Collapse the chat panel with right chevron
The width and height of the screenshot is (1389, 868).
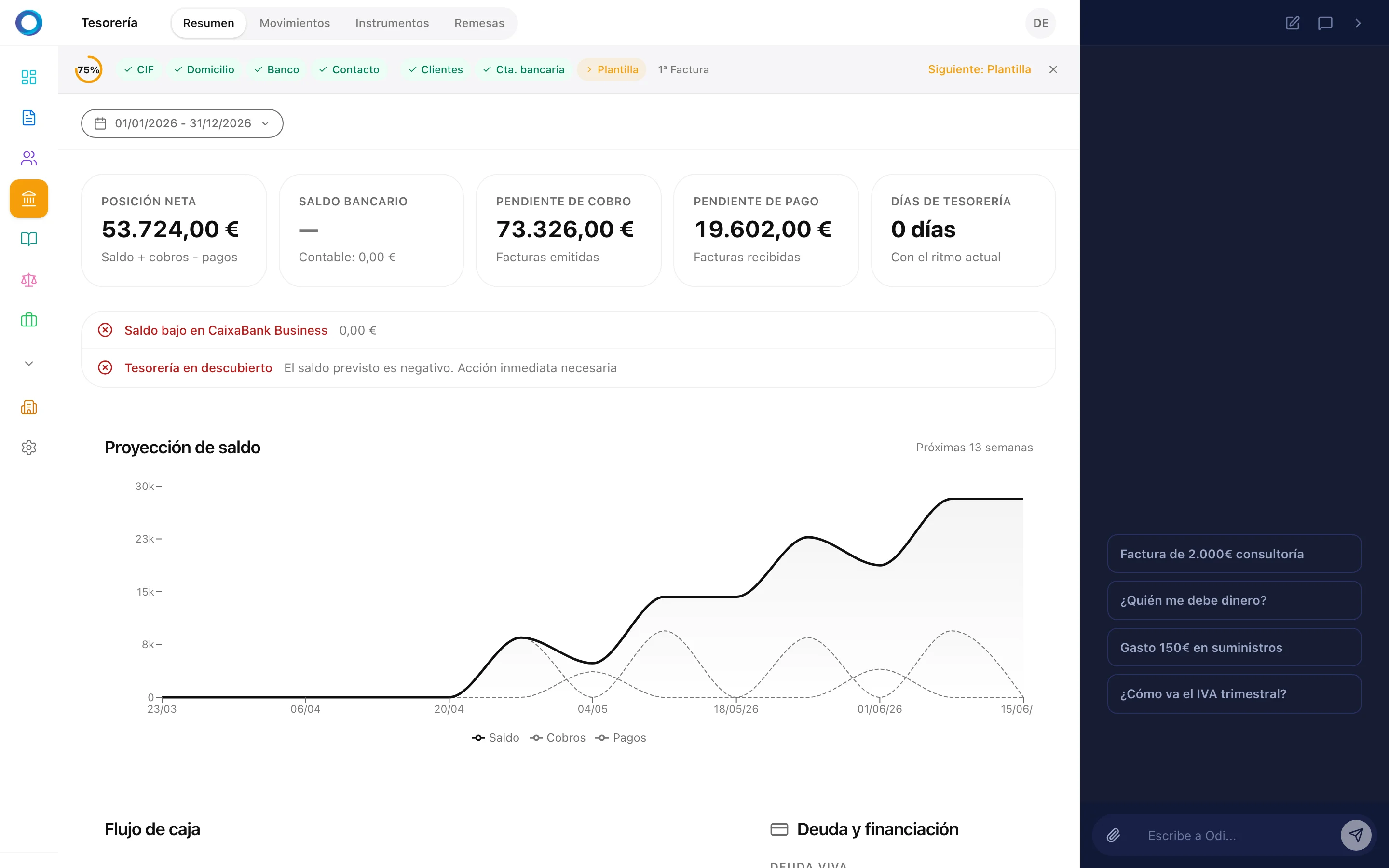tap(1358, 23)
